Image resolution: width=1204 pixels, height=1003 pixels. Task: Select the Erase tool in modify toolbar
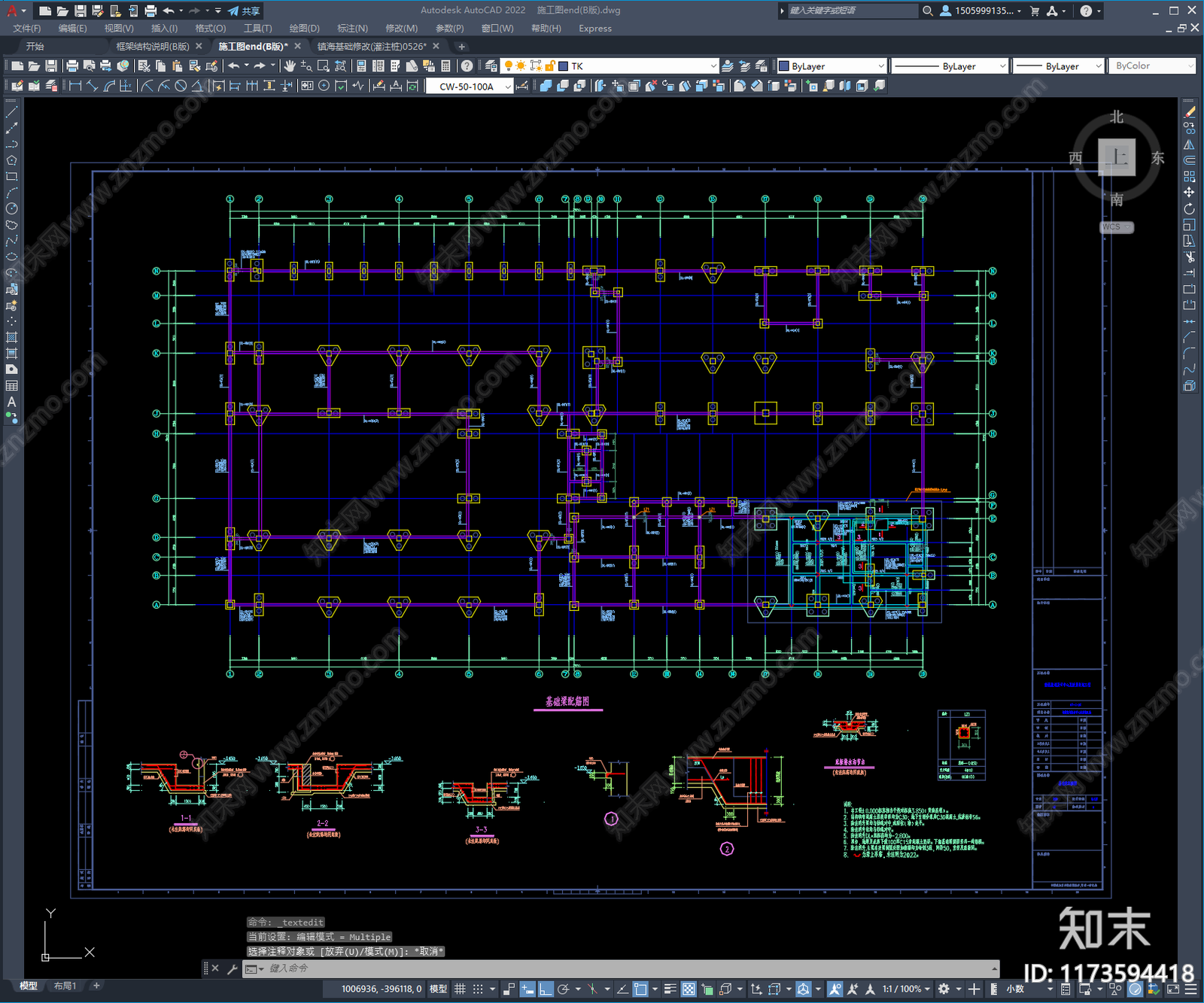[1189, 112]
